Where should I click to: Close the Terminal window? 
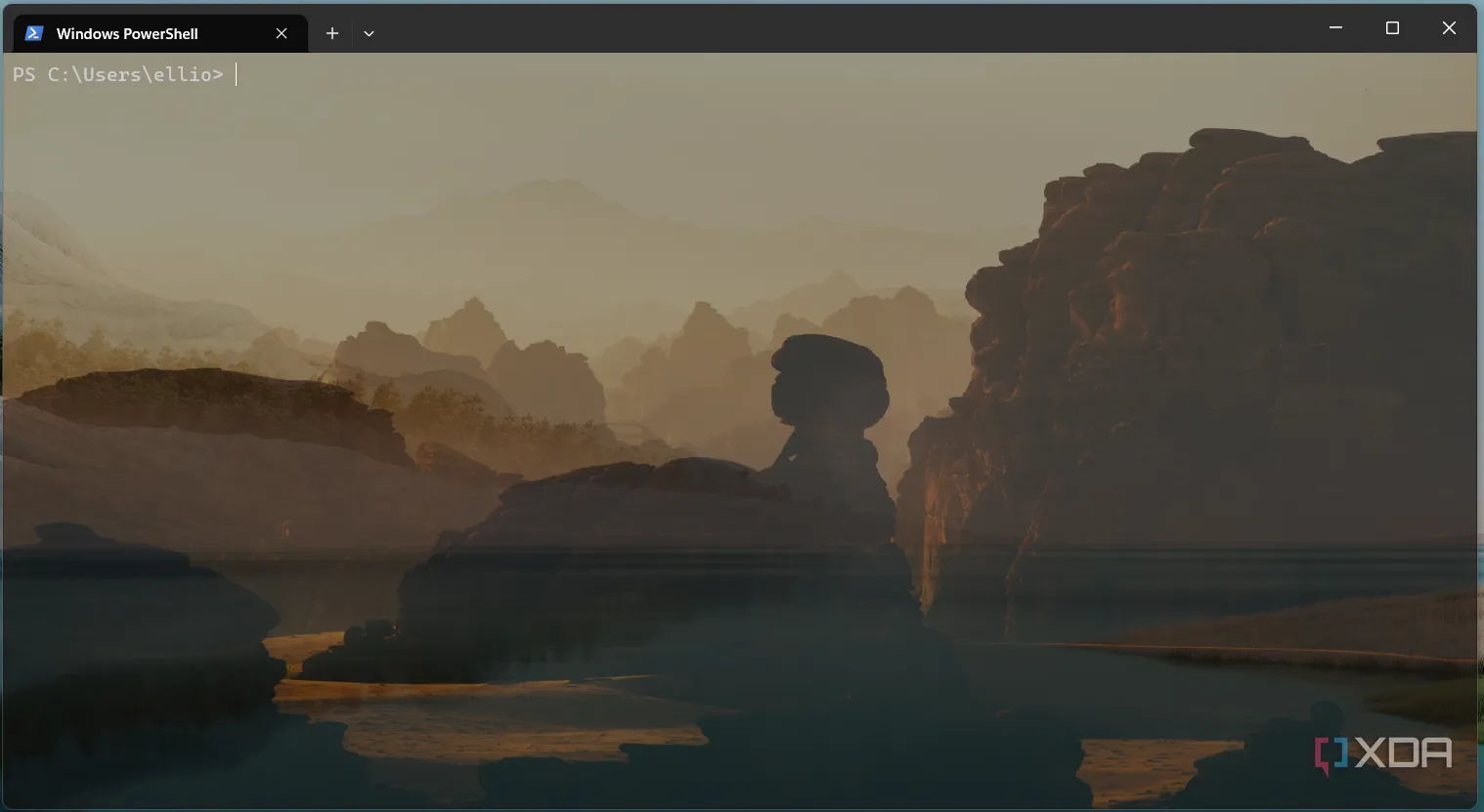coord(1449,28)
